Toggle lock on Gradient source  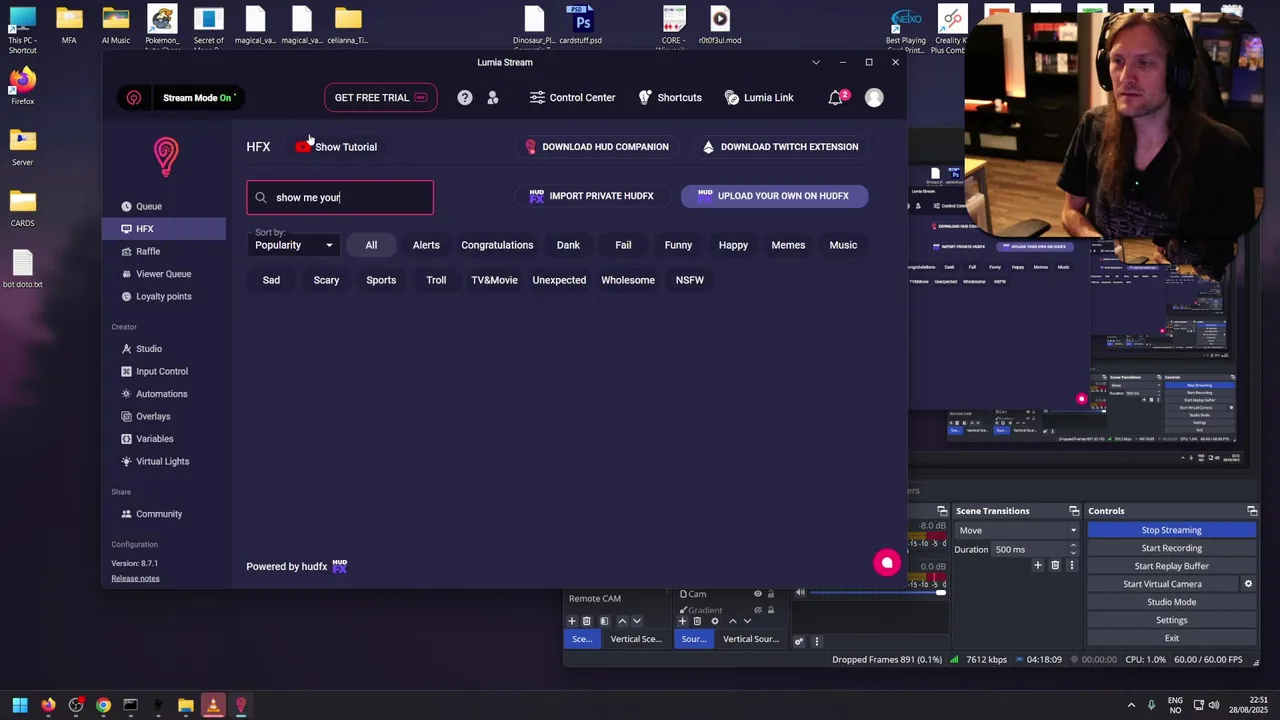[770, 609]
